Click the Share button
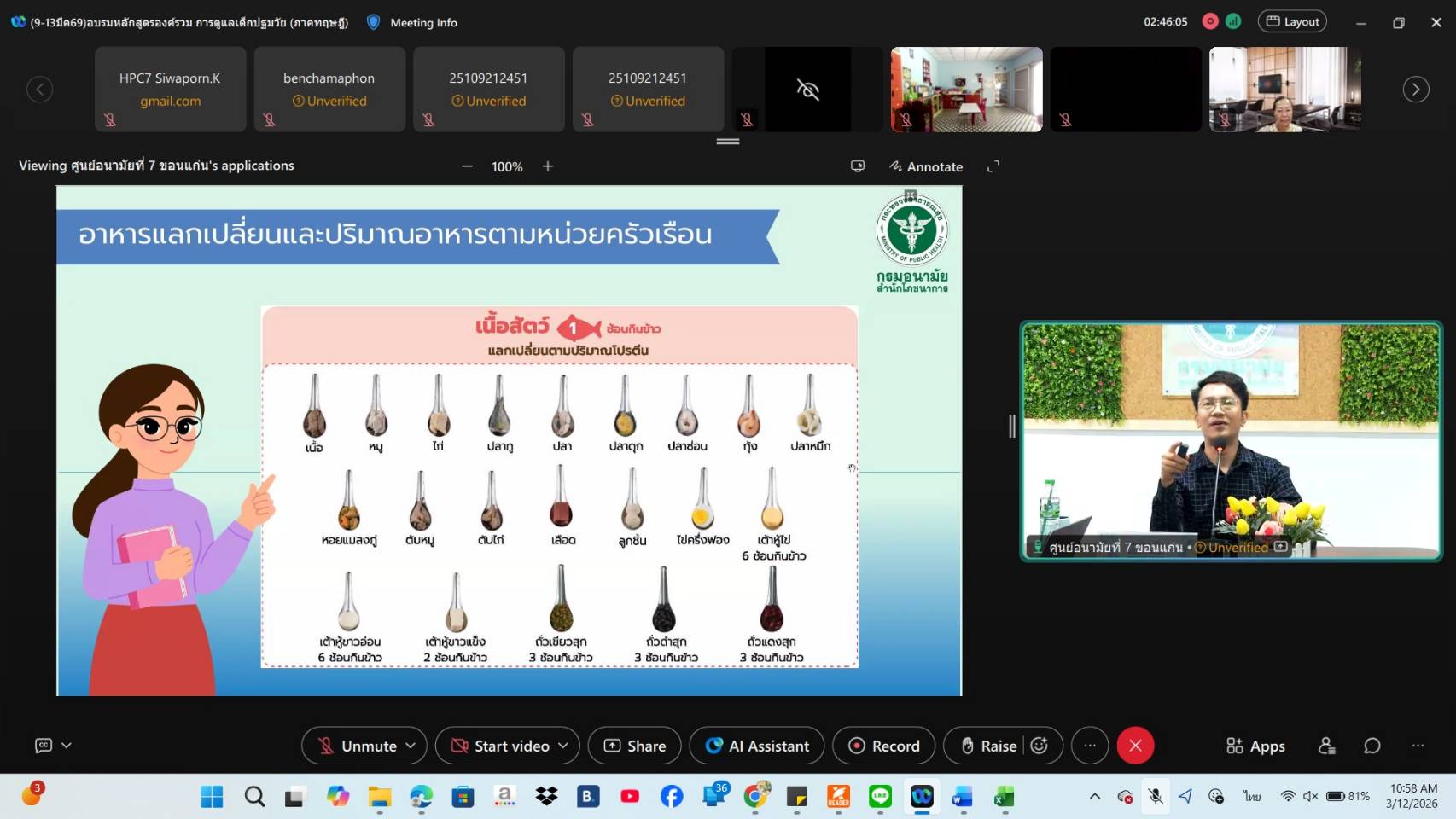Image resolution: width=1456 pixels, height=819 pixels. pos(634,746)
